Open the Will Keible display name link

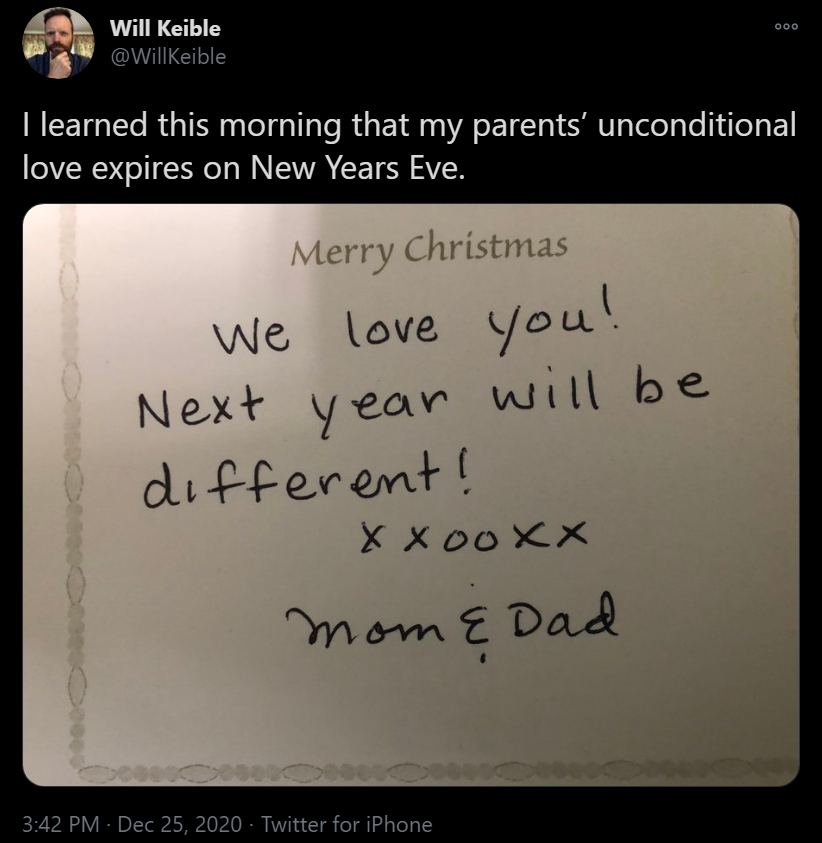(x=165, y=28)
